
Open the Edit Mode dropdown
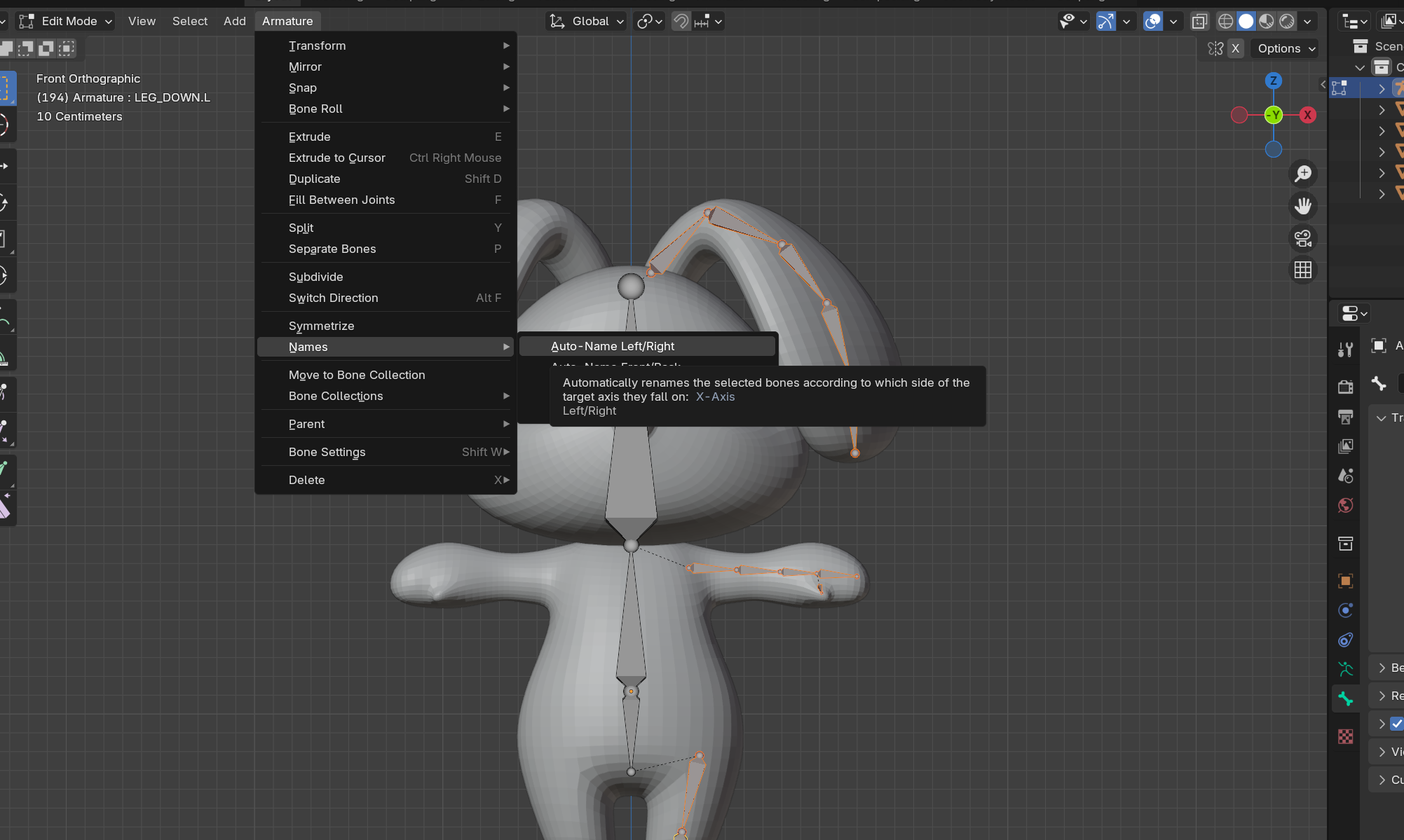click(67, 21)
